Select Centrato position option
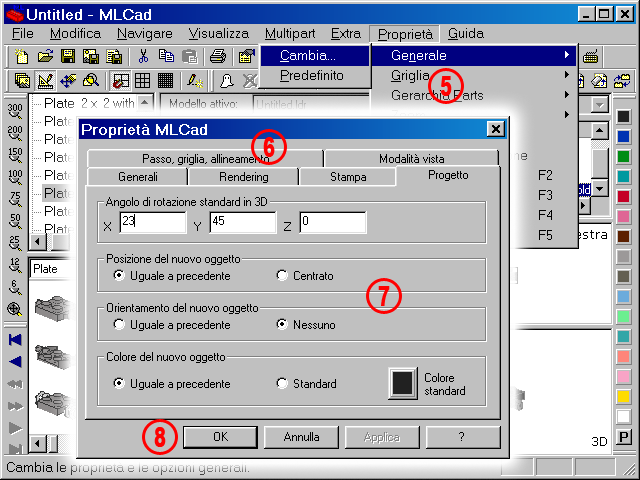The height and width of the screenshot is (480, 640). [x=305, y=276]
